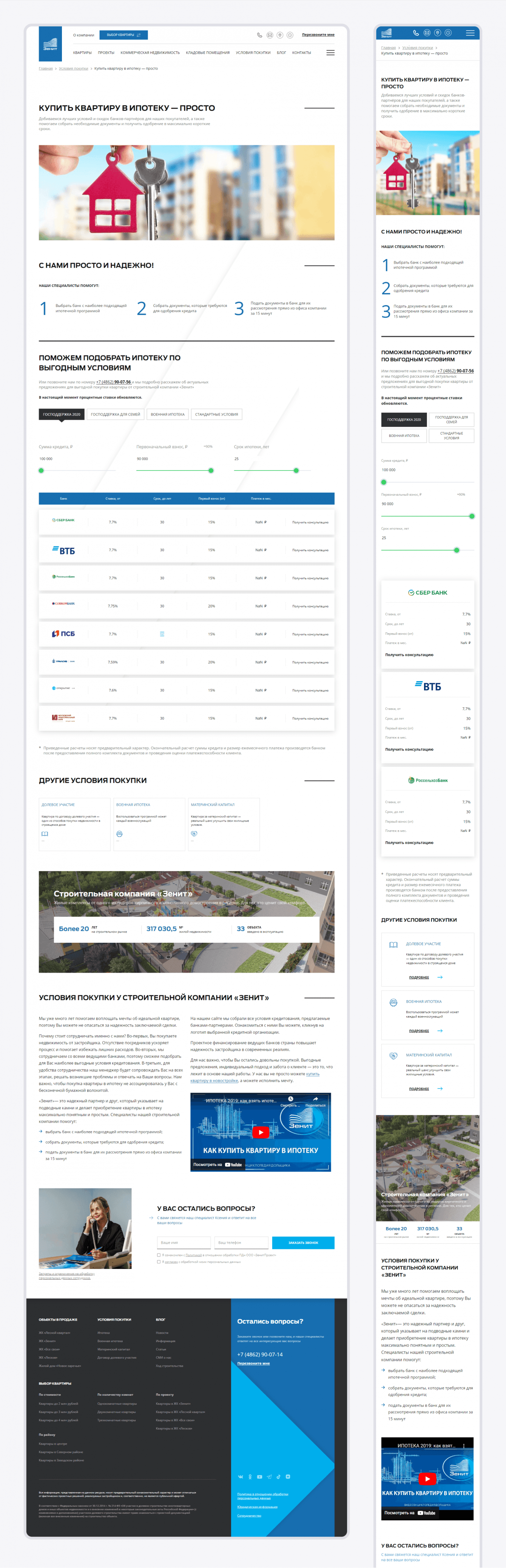Open the Юридическая информация footer link
The height and width of the screenshot is (1568, 506).
point(257,1507)
